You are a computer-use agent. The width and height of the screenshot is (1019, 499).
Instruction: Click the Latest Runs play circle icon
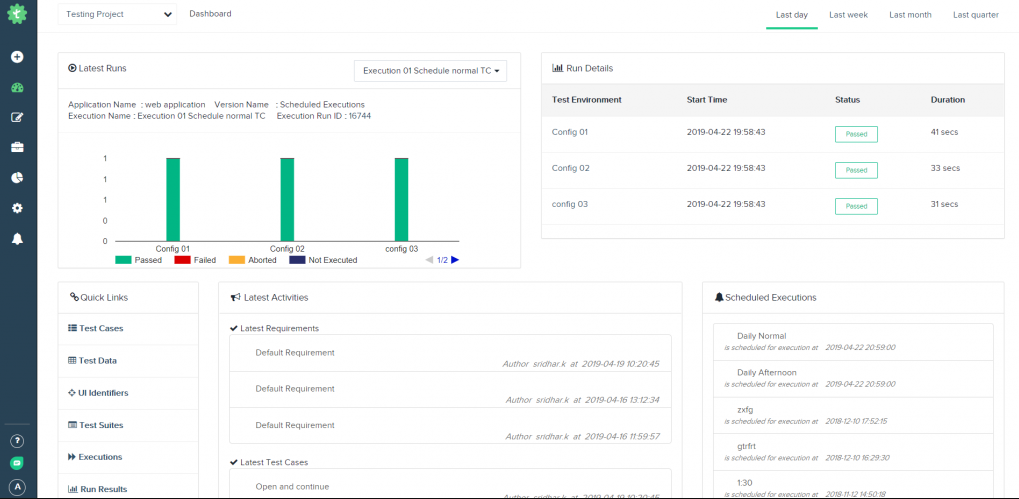(x=72, y=68)
